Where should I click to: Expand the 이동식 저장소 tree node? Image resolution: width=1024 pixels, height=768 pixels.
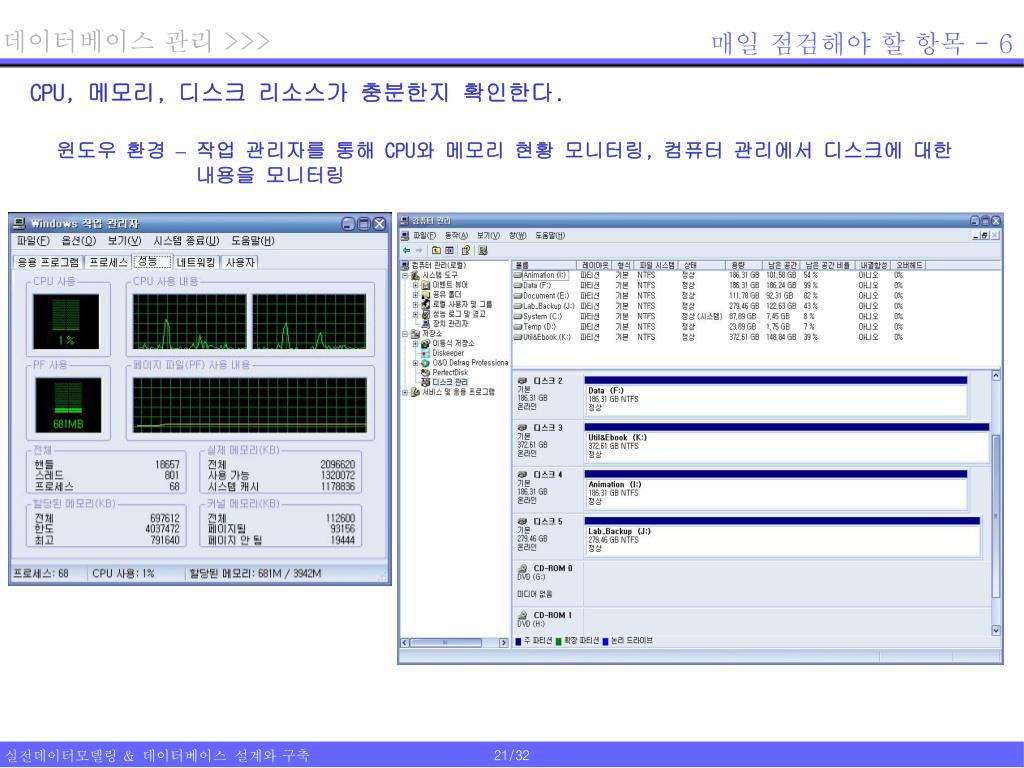coord(415,344)
